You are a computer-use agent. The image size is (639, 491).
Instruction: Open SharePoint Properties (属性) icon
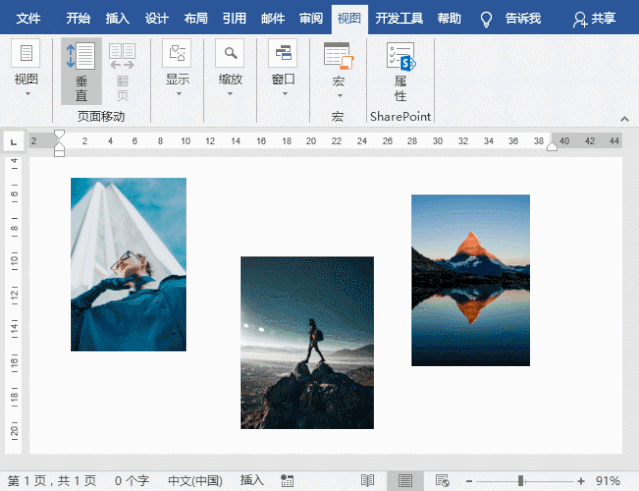click(x=401, y=71)
